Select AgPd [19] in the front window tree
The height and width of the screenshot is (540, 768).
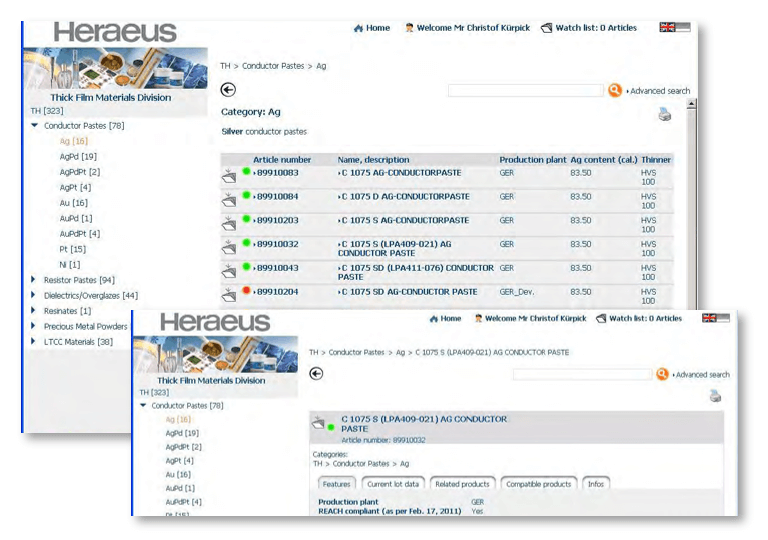(182, 433)
